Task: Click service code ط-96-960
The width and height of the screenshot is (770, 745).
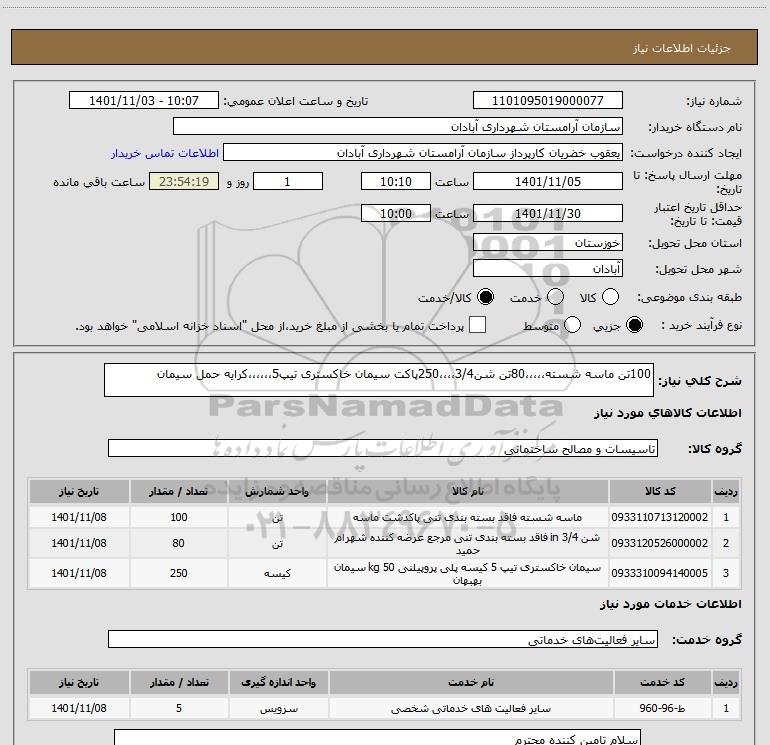Action: coord(662,708)
